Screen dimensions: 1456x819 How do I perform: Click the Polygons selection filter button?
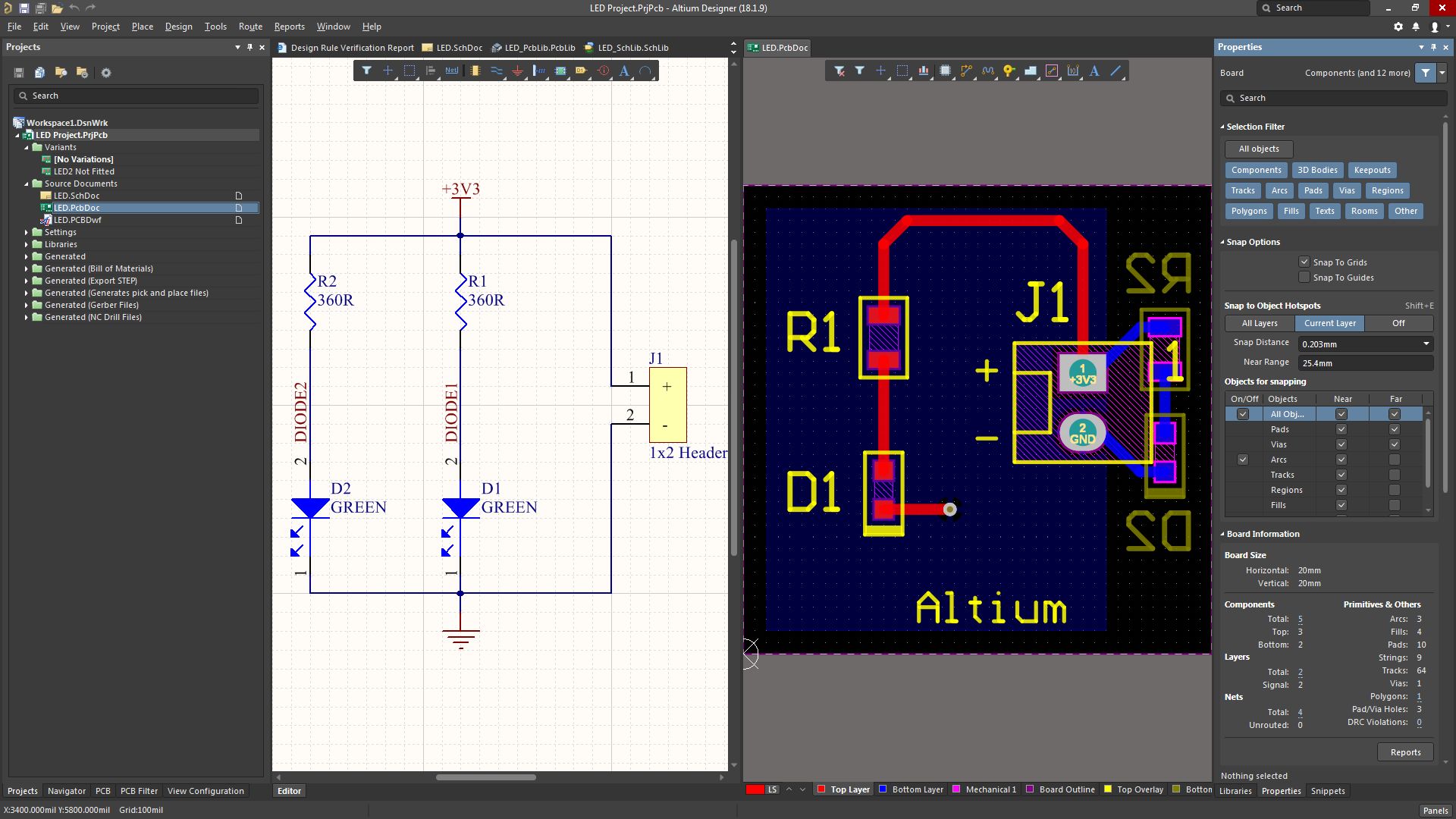pos(1248,211)
